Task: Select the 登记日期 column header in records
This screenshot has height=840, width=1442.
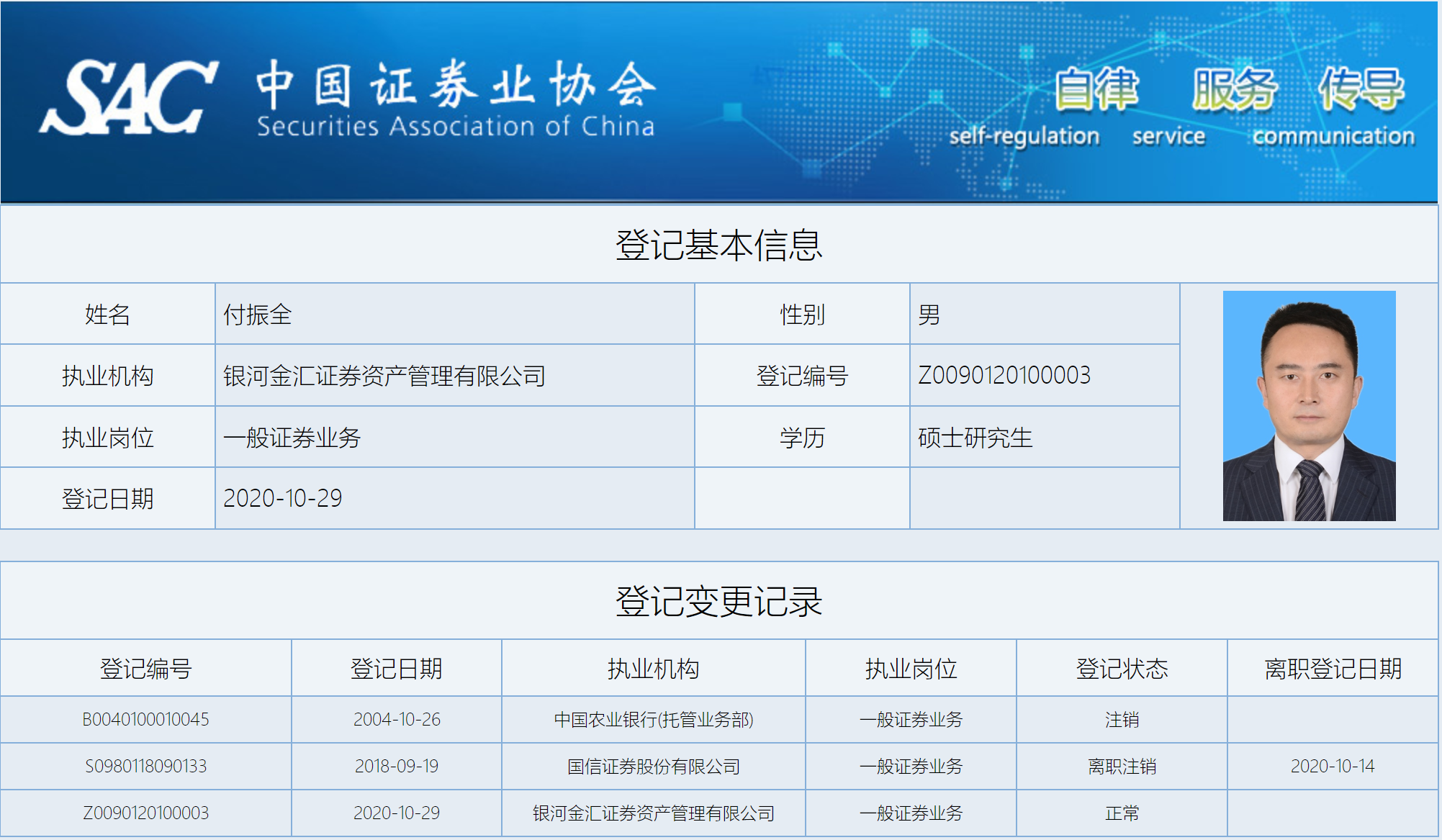Action: point(396,669)
